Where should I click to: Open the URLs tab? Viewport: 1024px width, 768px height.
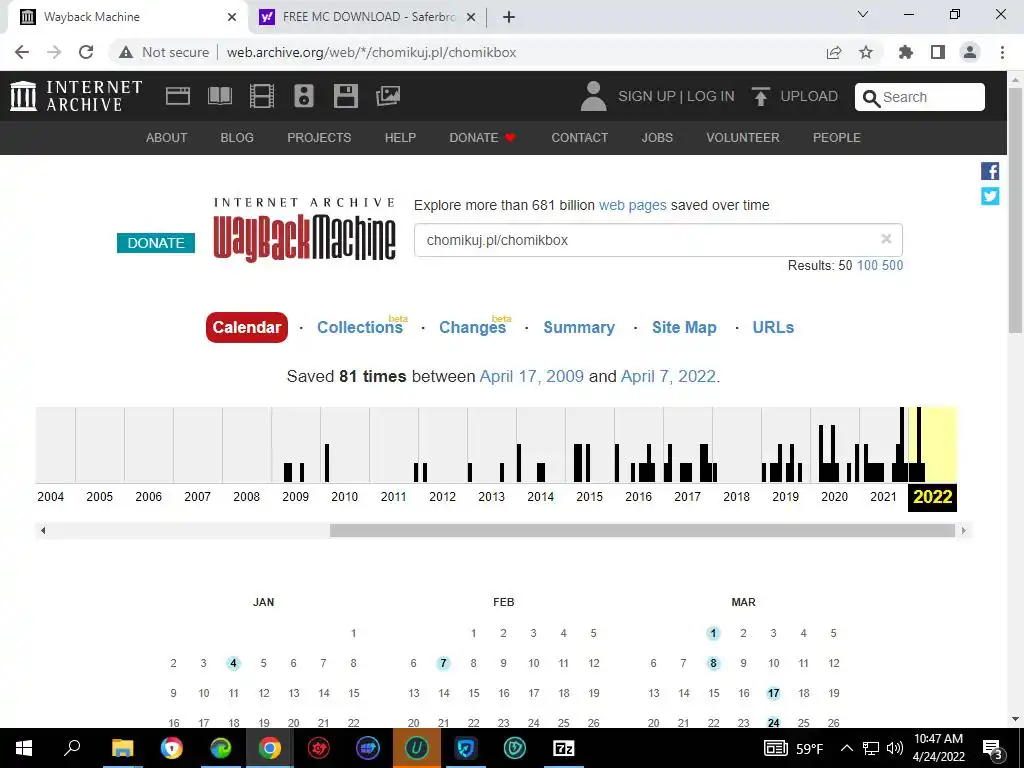773,327
